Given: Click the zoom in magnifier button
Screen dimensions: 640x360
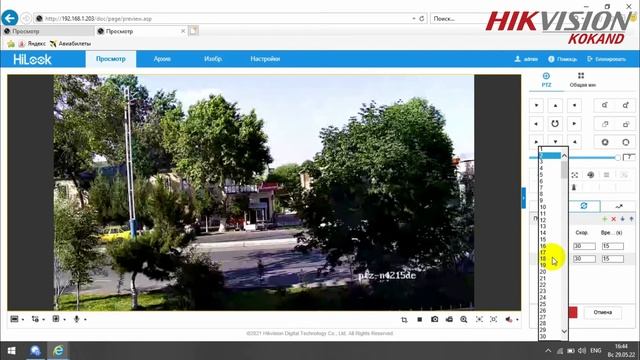Looking at the screenshot, I should tap(626, 105).
